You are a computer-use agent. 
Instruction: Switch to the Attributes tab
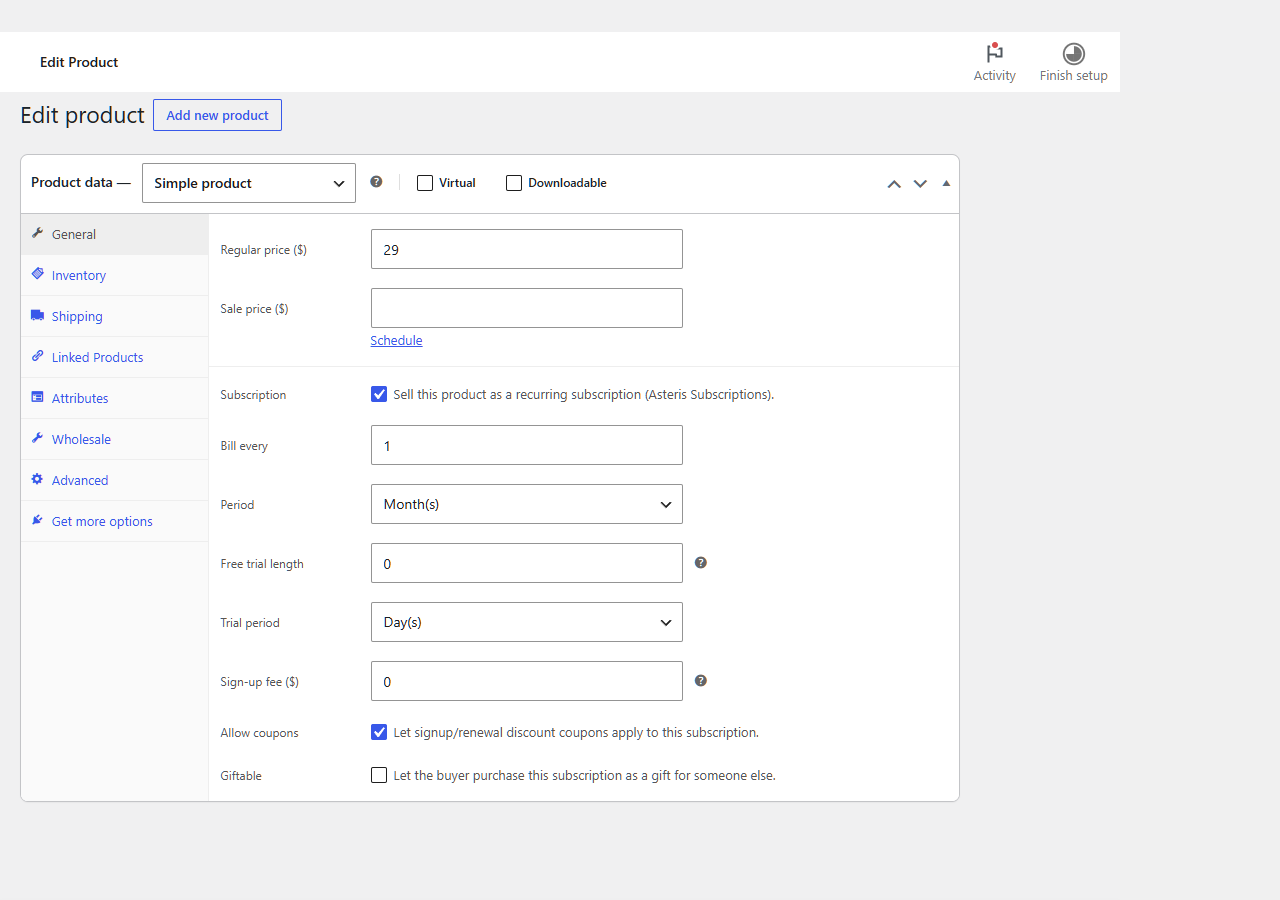[x=115, y=398]
